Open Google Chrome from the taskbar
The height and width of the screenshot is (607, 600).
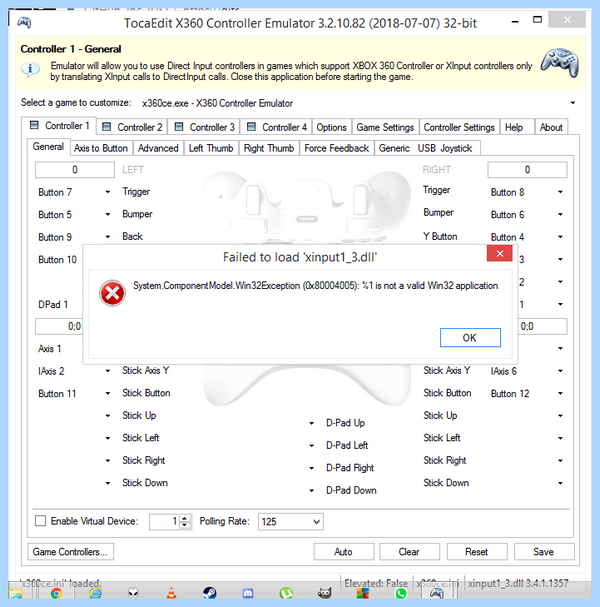point(57,593)
